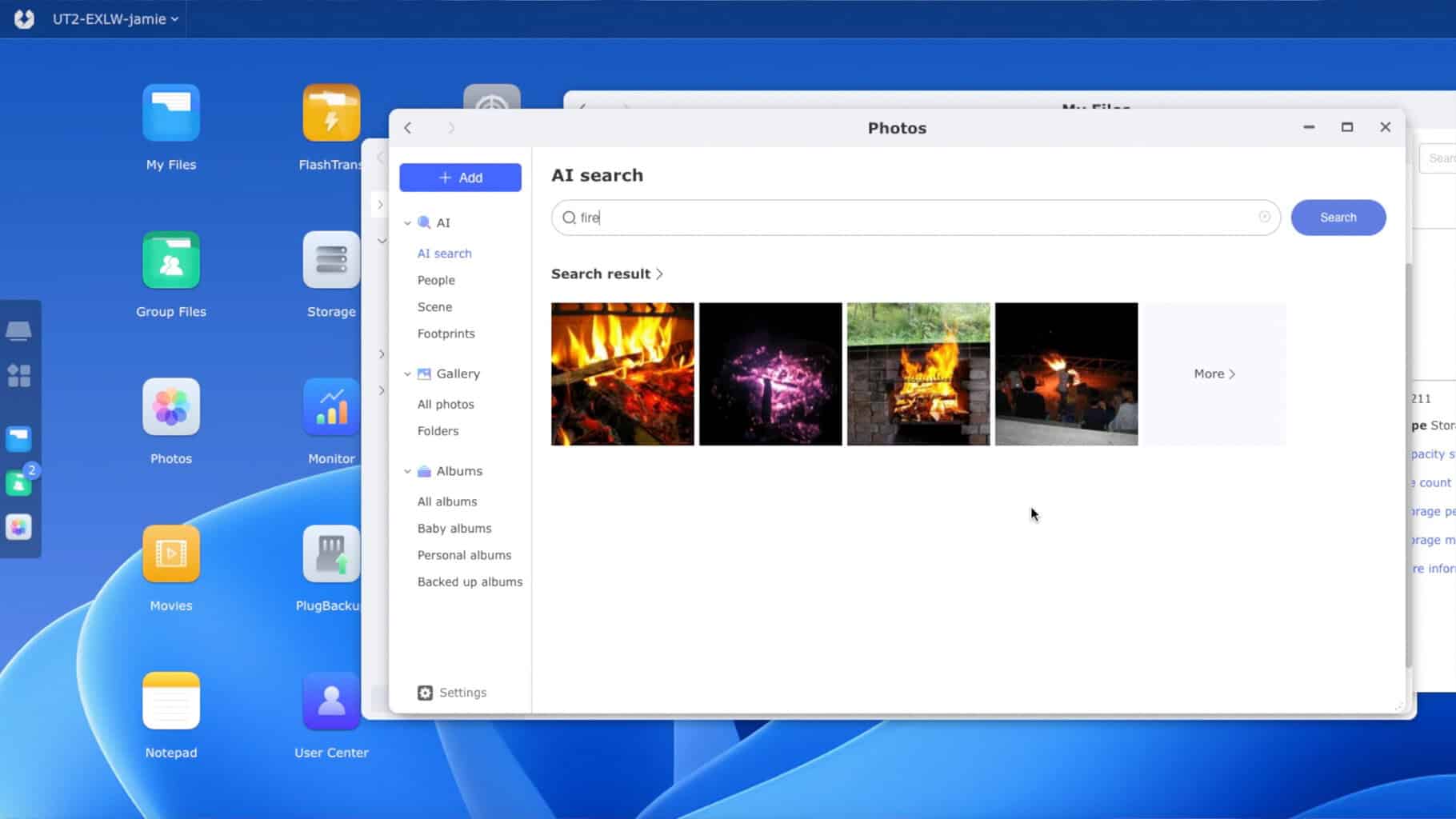Launch the FlashTransfer desktop app

coord(331,113)
